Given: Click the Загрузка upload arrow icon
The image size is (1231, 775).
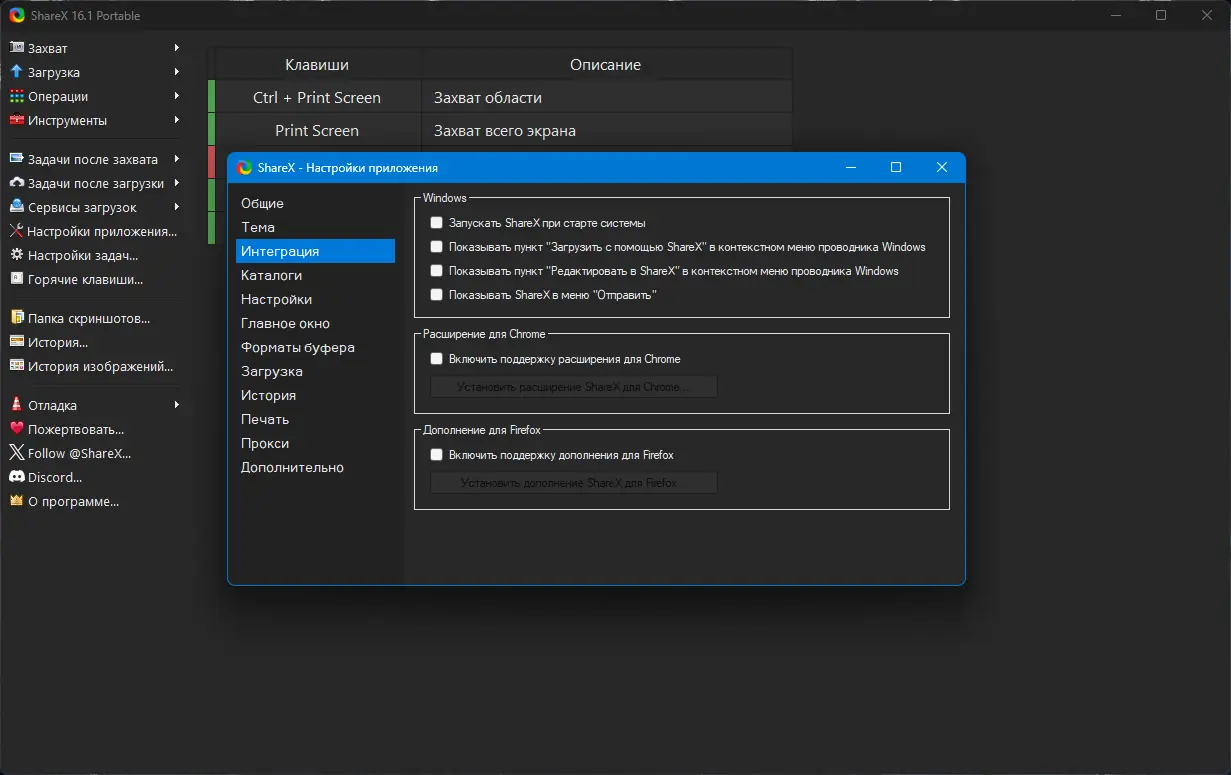Looking at the screenshot, I should (x=16, y=72).
